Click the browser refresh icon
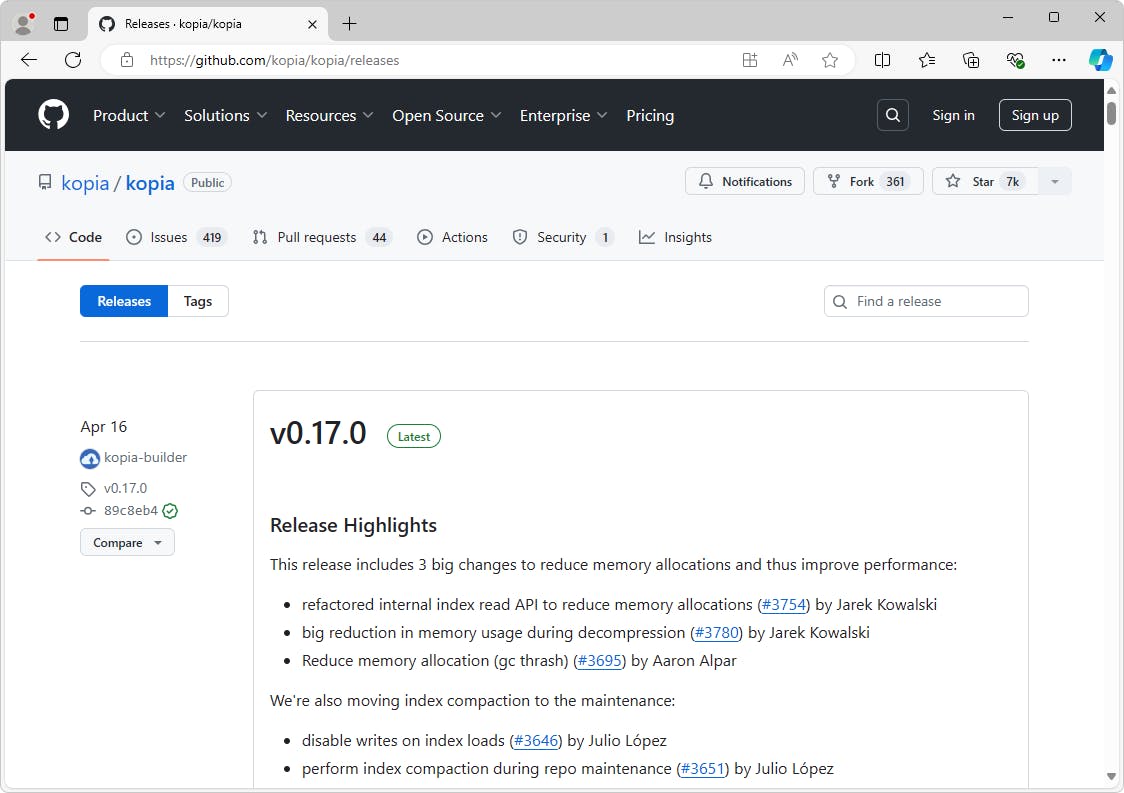The width and height of the screenshot is (1124, 793). 73,60
